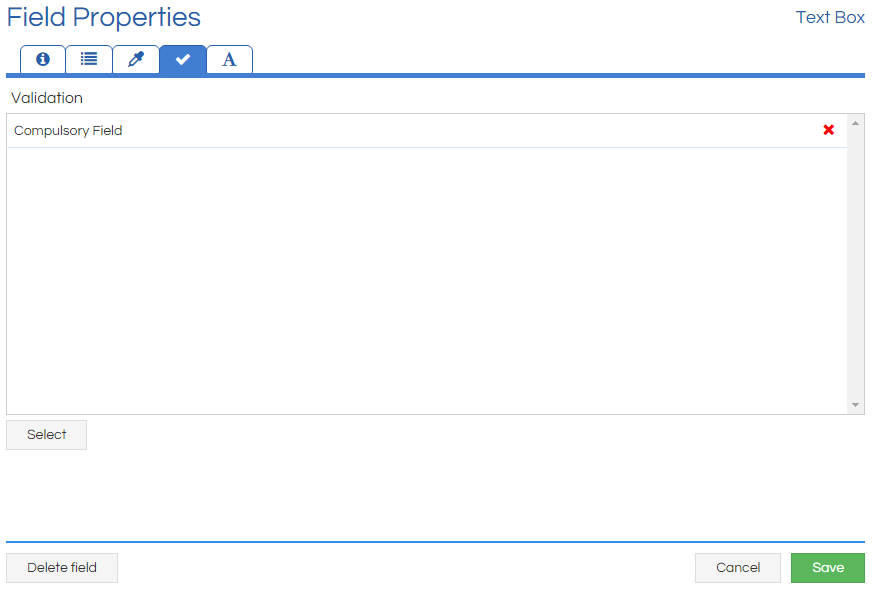
Task: Open the info tab icon
Action: pyautogui.click(x=43, y=59)
